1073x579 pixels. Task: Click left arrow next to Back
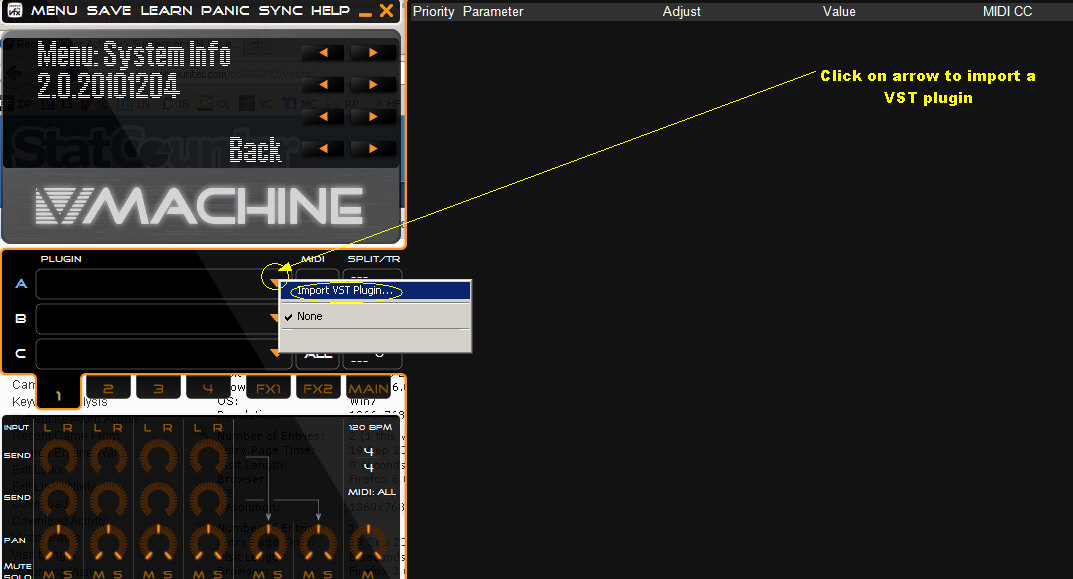pyautogui.click(x=323, y=149)
